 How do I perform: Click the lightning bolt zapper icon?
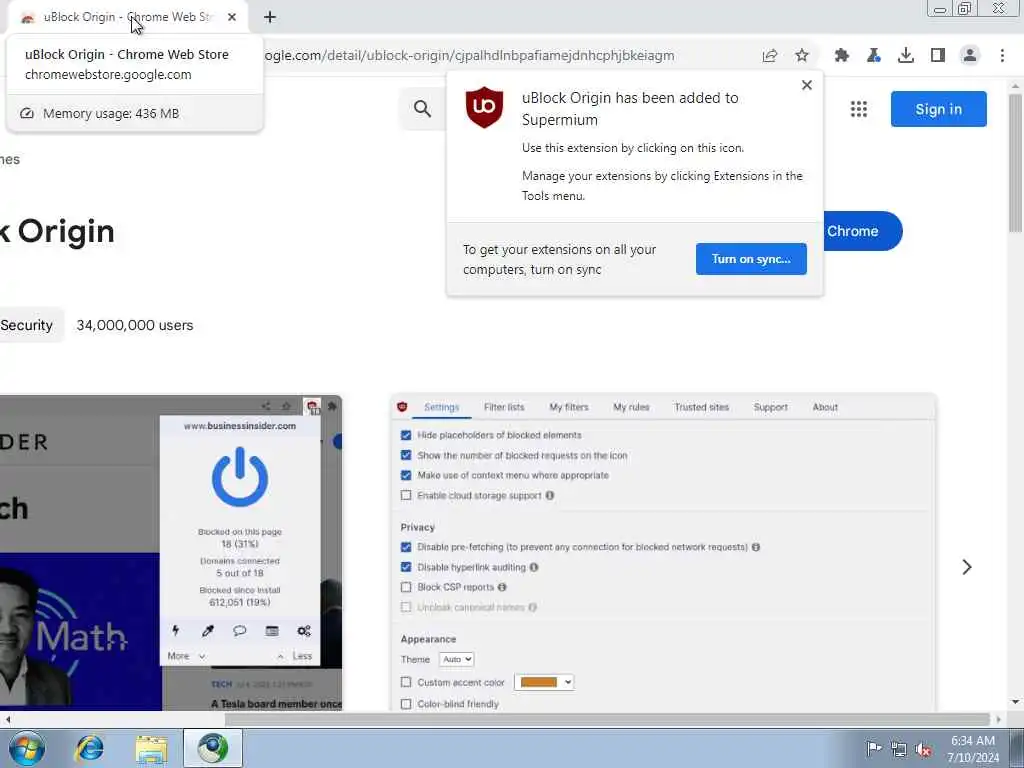pos(176,630)
